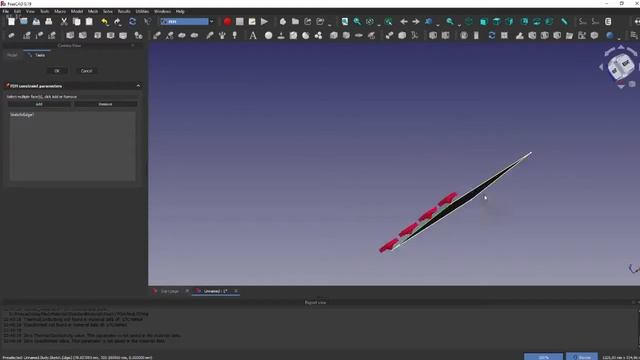Collapse the FEM constraint parameters section
The height and width of the screenshot is (360, 640).
point(138,86)
